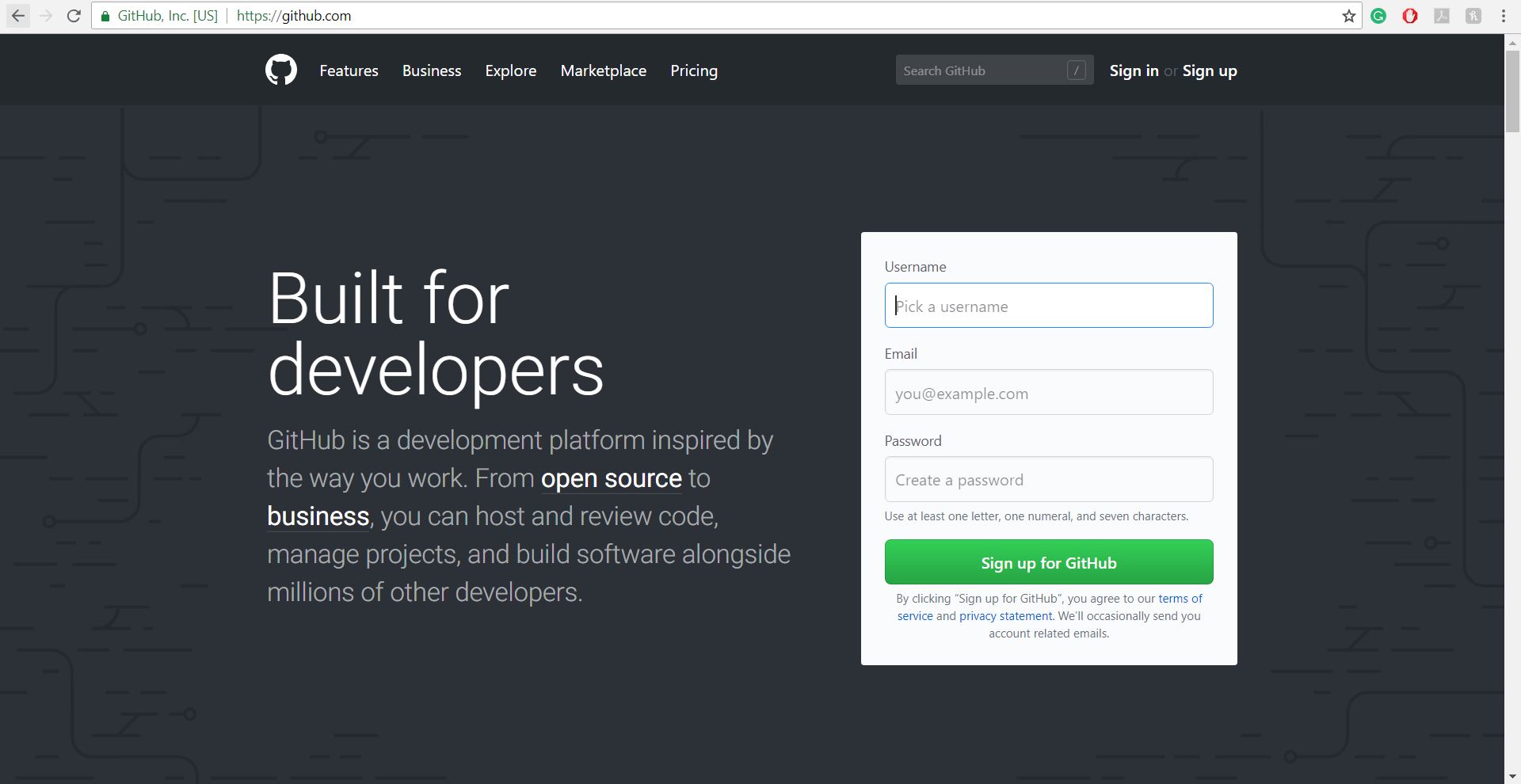This screenshot has width=1521, height=784.
Task: Click the slash shortcut icon in search
Action: click(x=1076, y=70)
